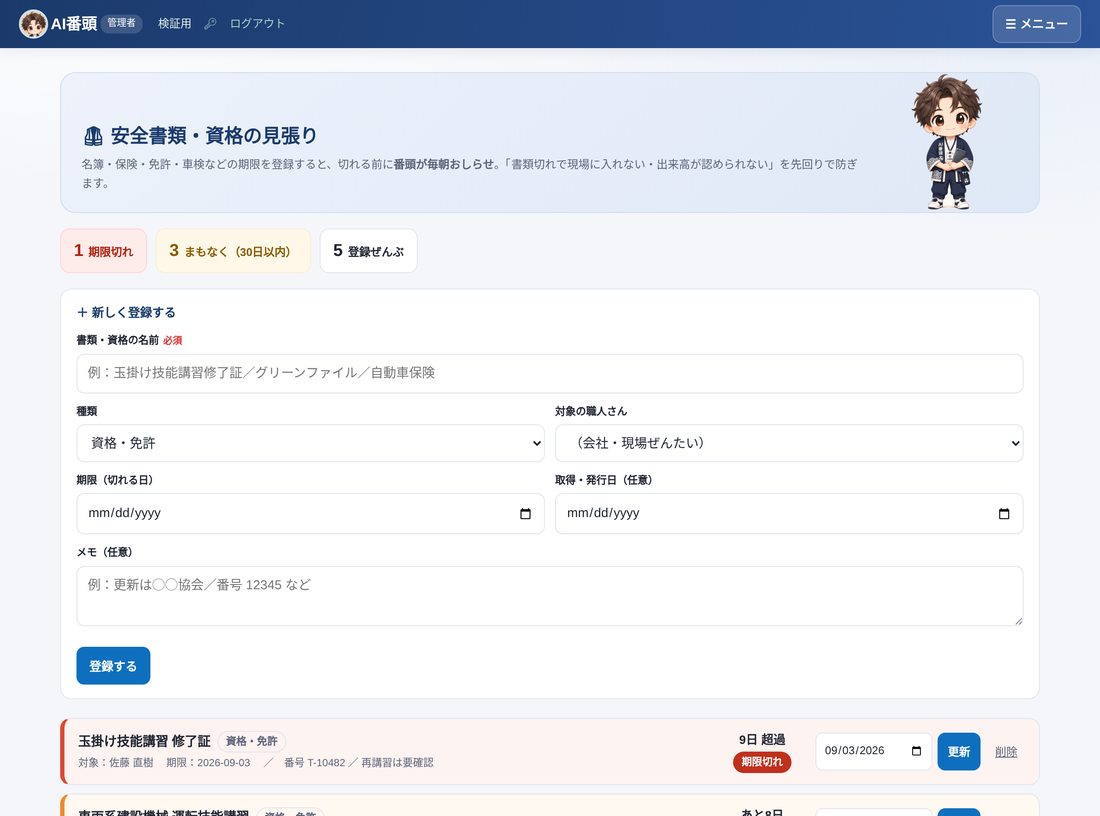The width and height of the screenshot is (1100, 816).
Task: Click the 新しく登録する heading
Action: tap(126, 313)
